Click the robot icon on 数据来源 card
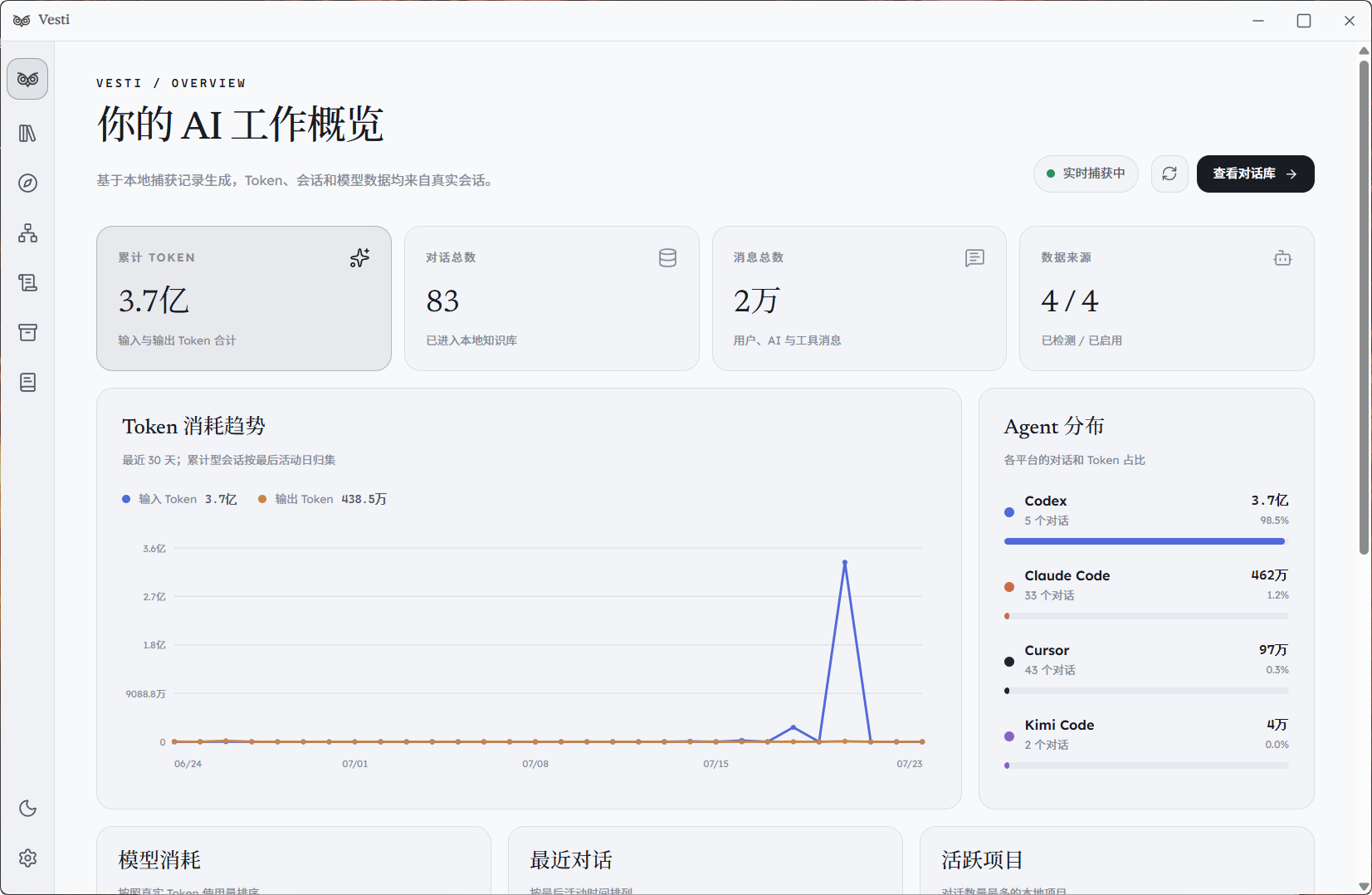This screenshot has height=895, width=1372. click(x=1282, y=258)
